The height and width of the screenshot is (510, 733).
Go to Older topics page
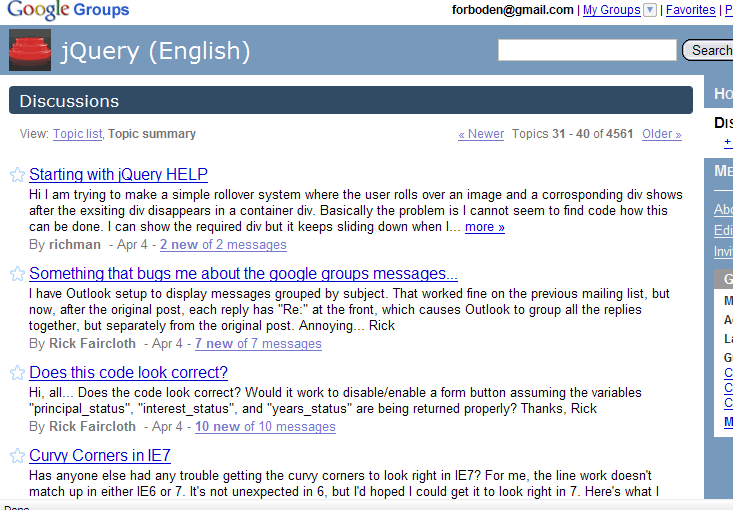(661, 134)
